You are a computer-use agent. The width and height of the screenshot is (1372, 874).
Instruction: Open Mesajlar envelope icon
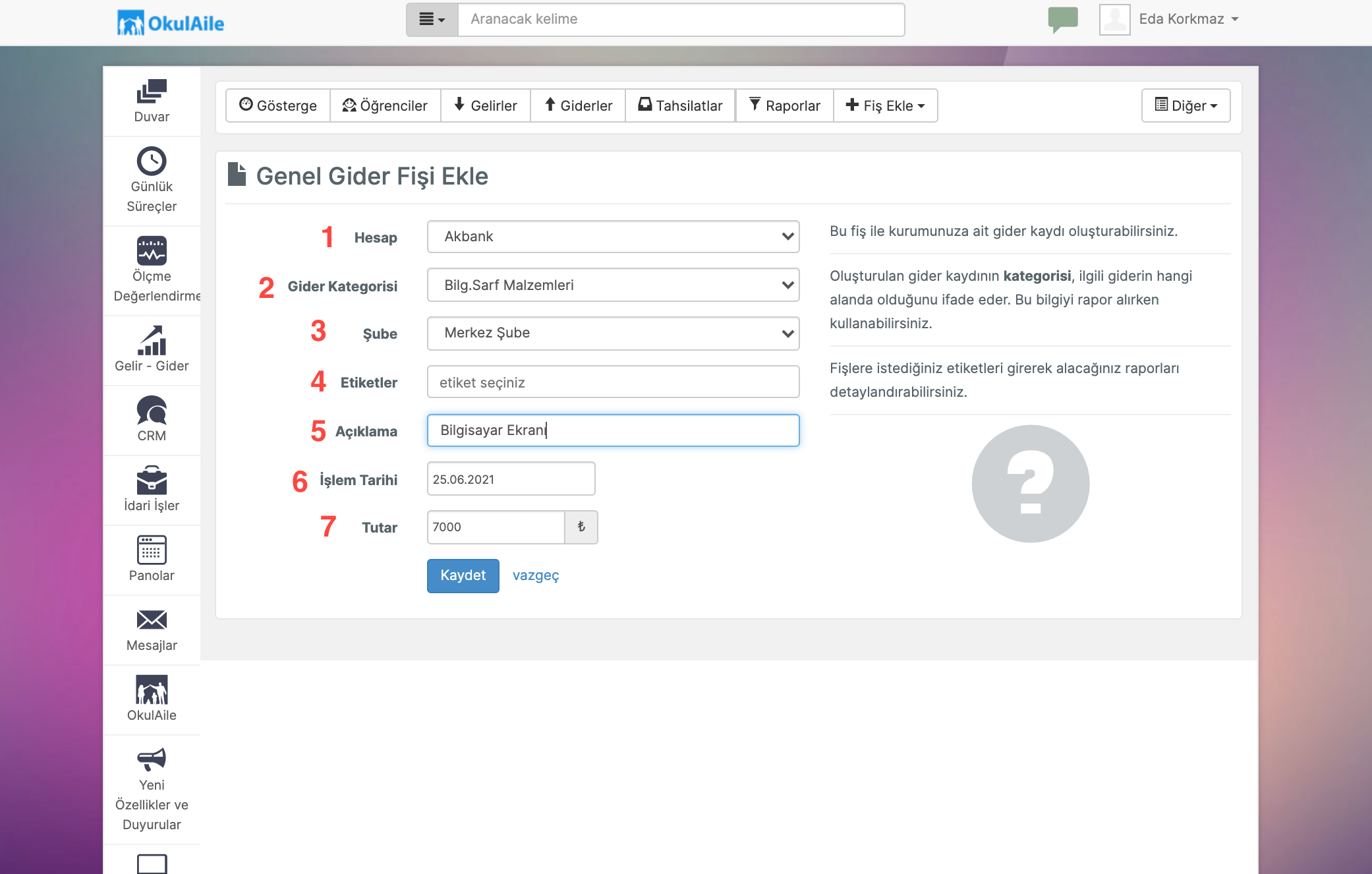coord(152,620)
